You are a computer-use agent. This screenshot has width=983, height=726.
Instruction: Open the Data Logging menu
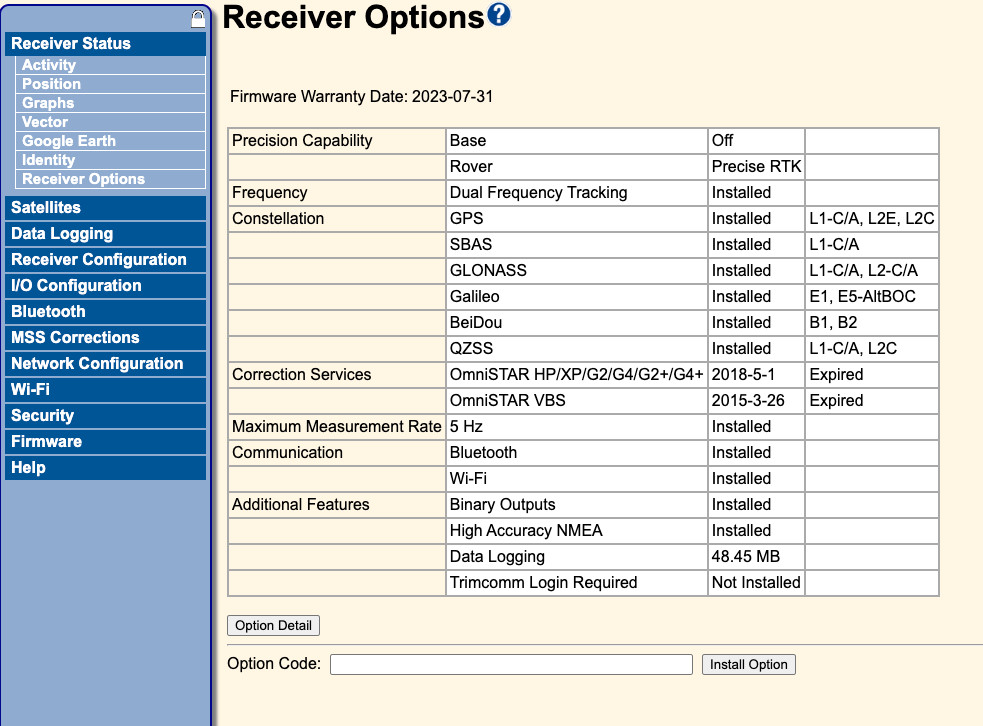click(x=105, y=234)
